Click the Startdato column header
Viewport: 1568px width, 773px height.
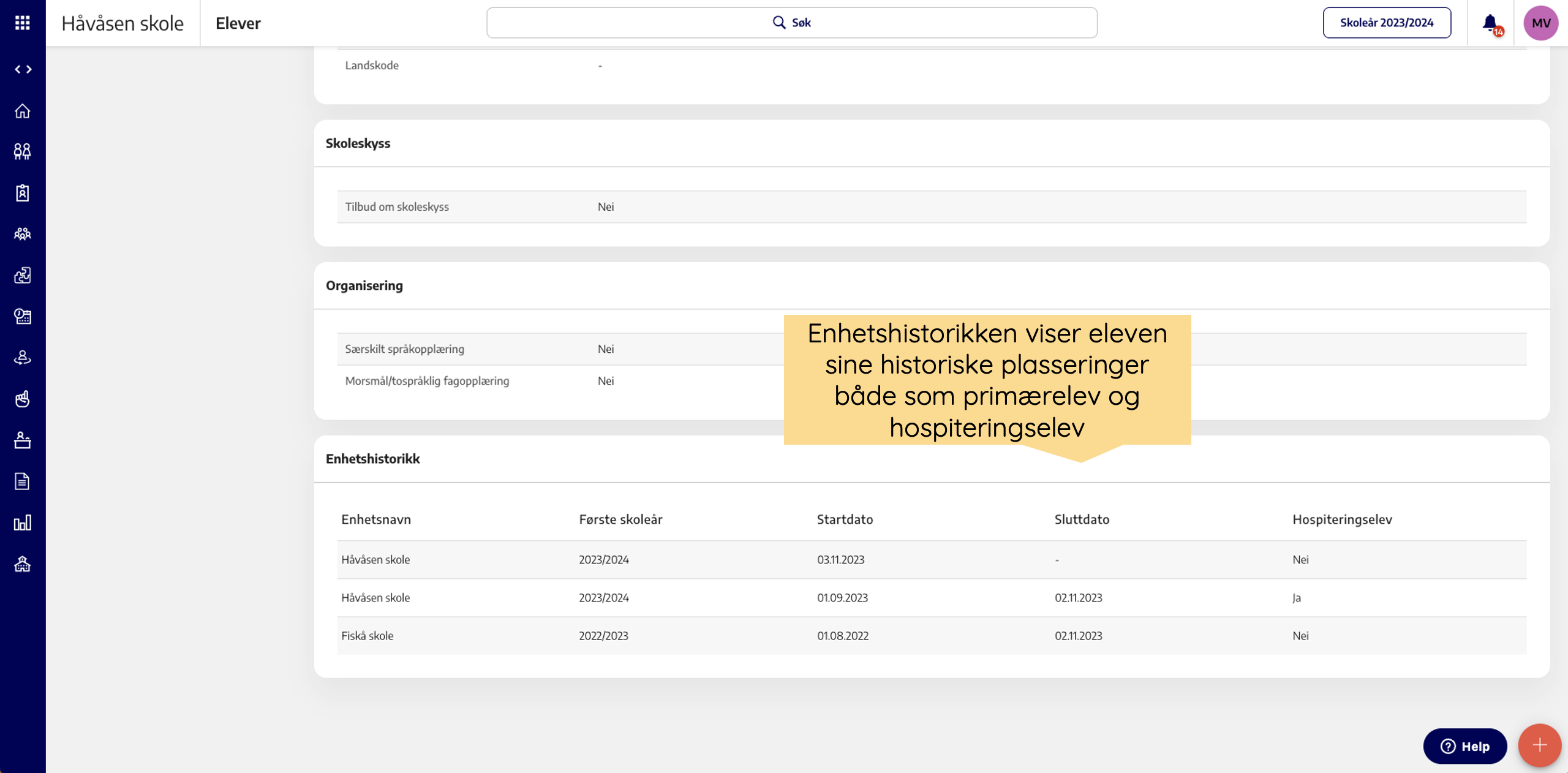(x=845, y=519)
